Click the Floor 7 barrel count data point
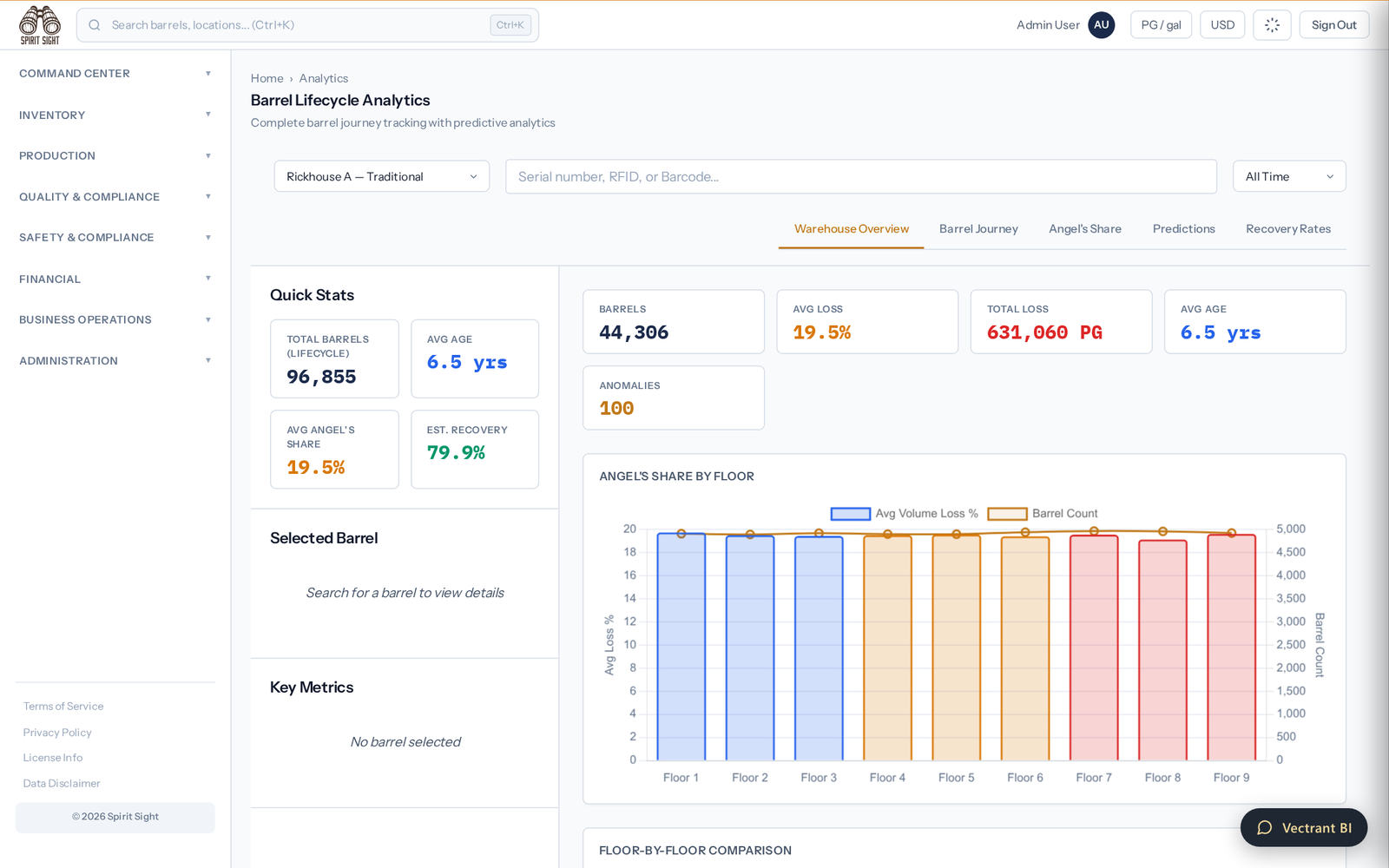 [1094, 531]
